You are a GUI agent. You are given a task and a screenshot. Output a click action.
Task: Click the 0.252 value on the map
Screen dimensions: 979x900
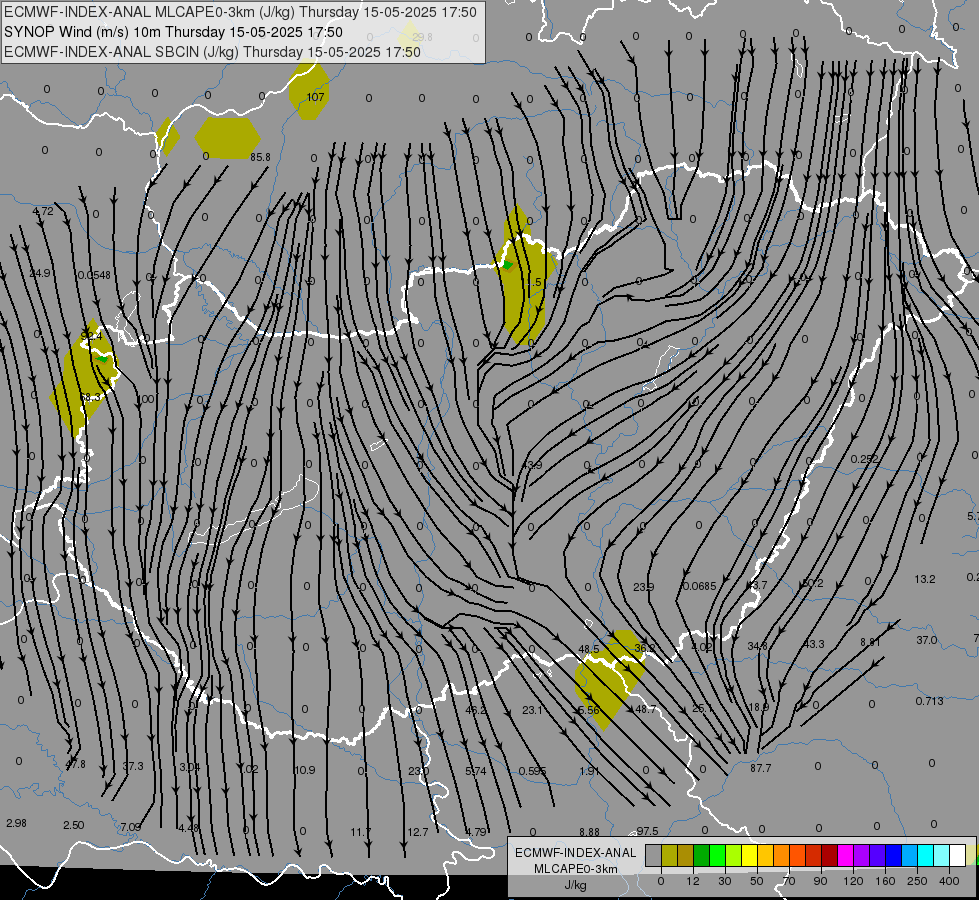click(x=865, y=459)
